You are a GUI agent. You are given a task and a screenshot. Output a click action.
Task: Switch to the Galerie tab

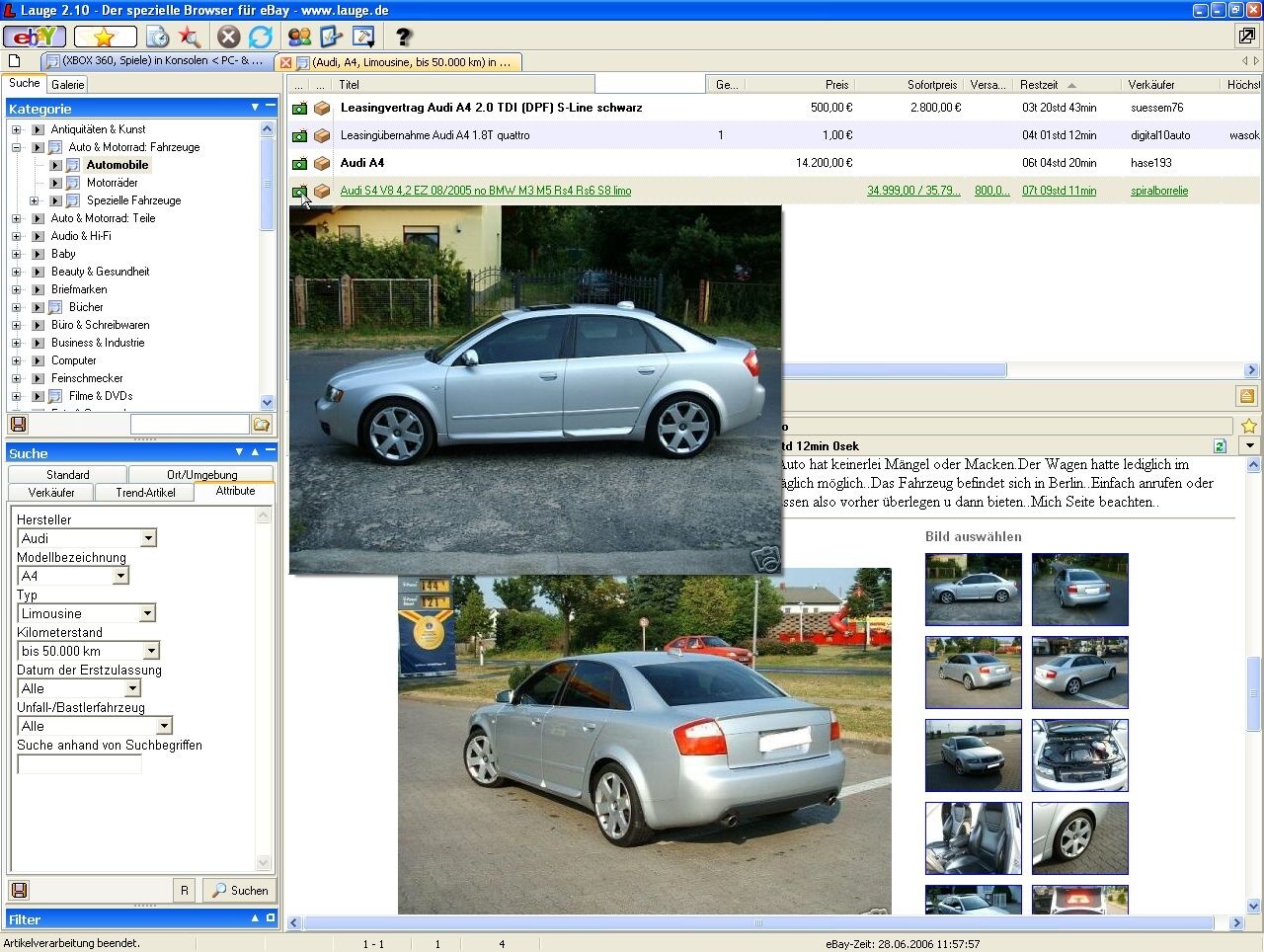click(x=68, y=85)
